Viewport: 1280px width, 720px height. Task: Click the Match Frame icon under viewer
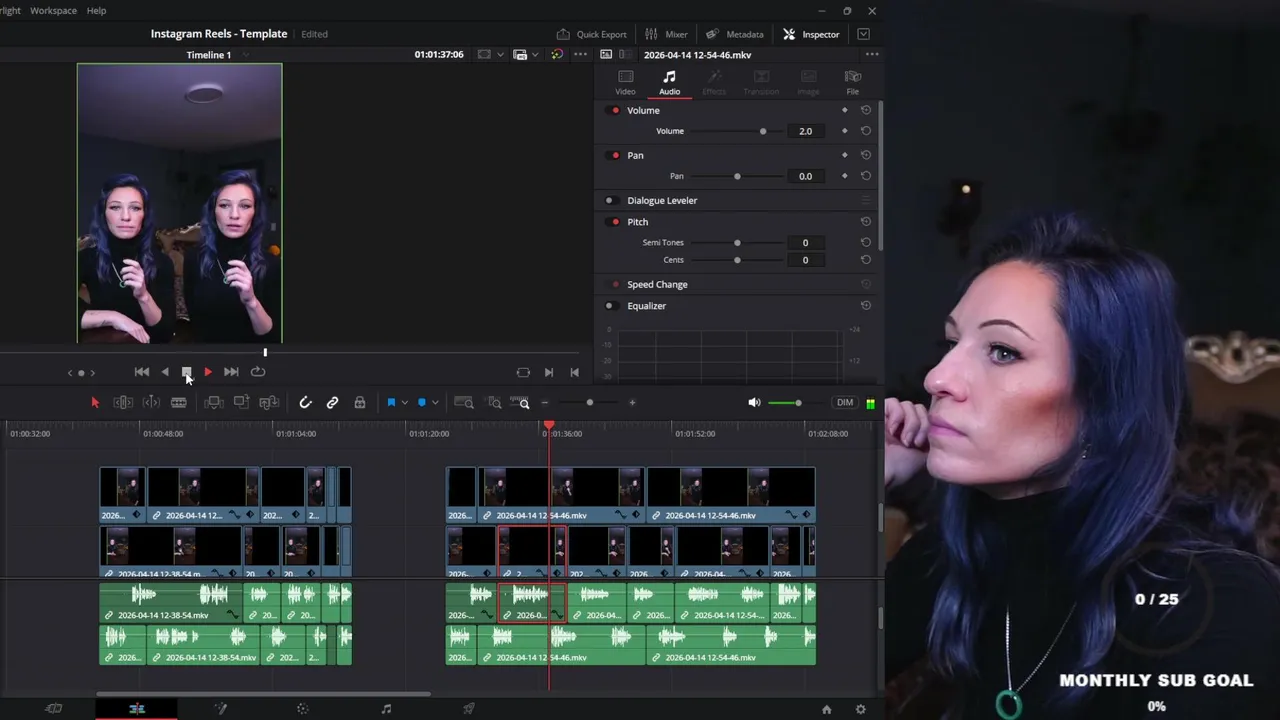pyautogui.click(x=523, y=372)
